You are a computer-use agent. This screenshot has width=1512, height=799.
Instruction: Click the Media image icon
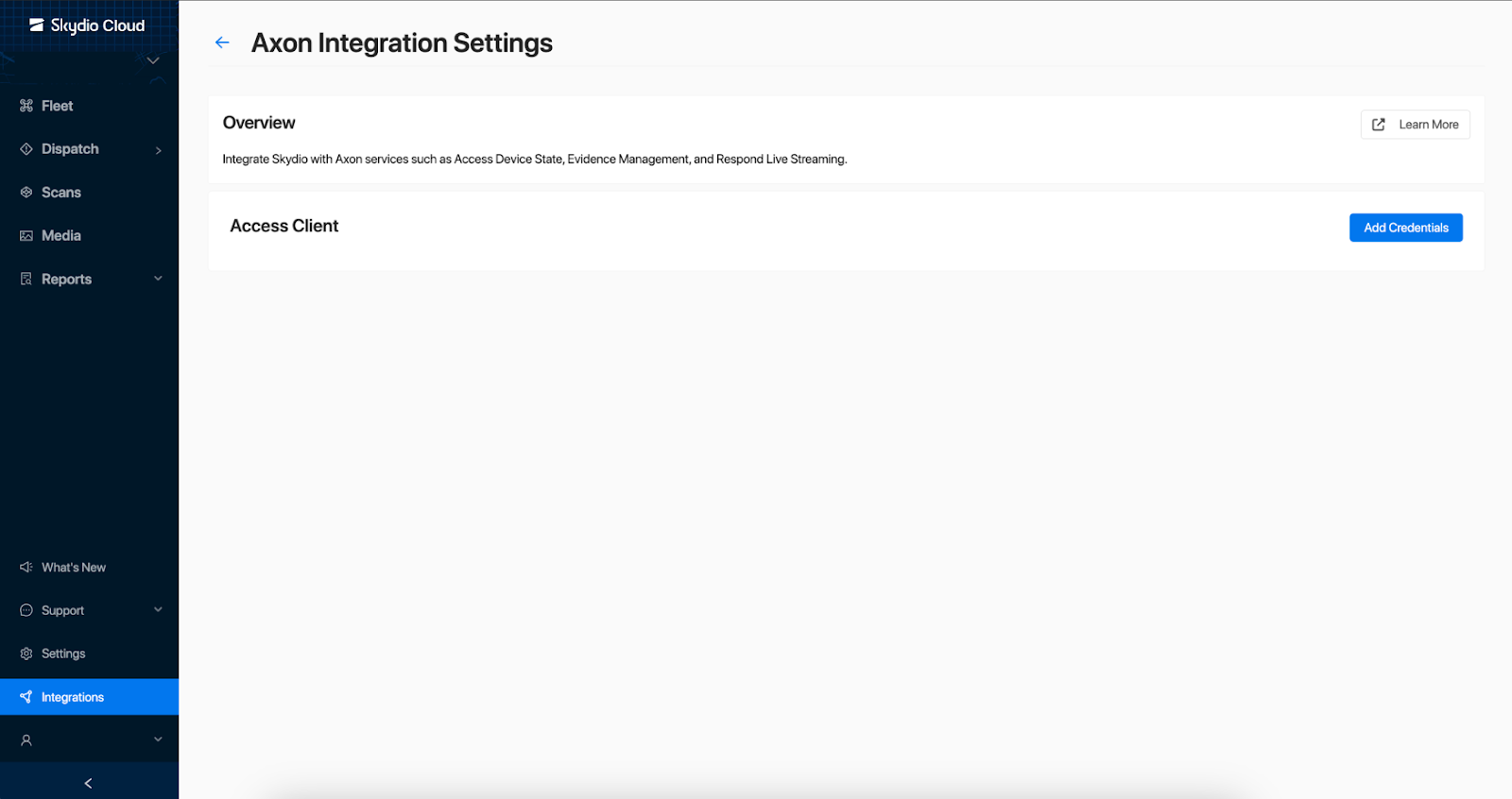point(26,236)
